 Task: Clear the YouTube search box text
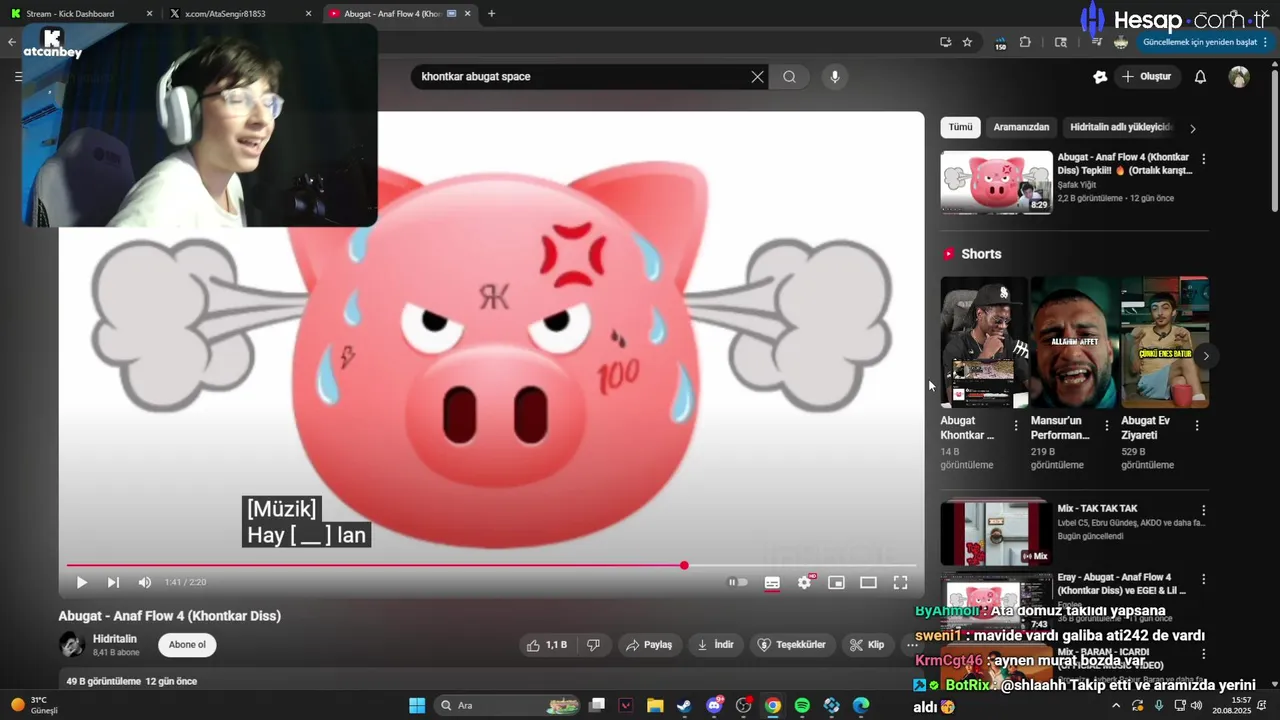(x=757, y=77)
